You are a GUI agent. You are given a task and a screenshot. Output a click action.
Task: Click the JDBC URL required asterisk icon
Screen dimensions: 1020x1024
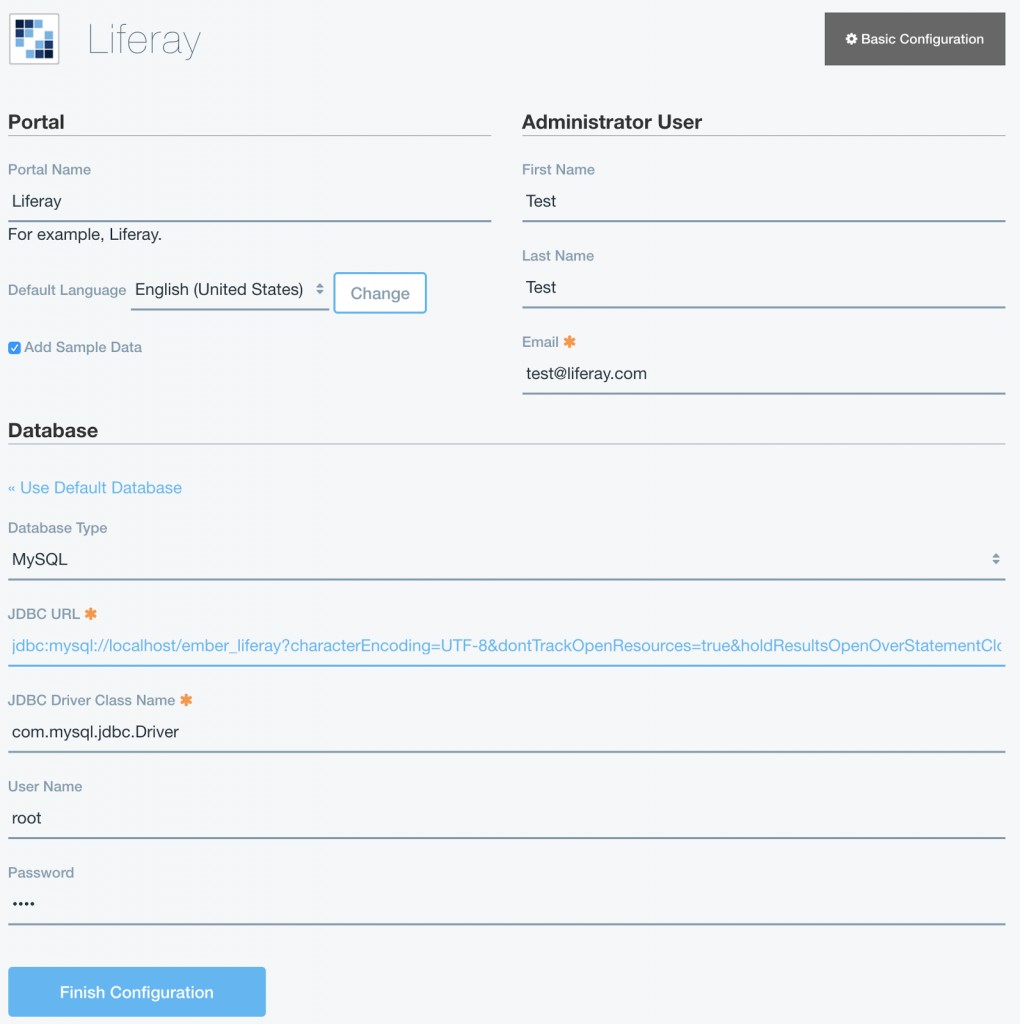point(91,614)
